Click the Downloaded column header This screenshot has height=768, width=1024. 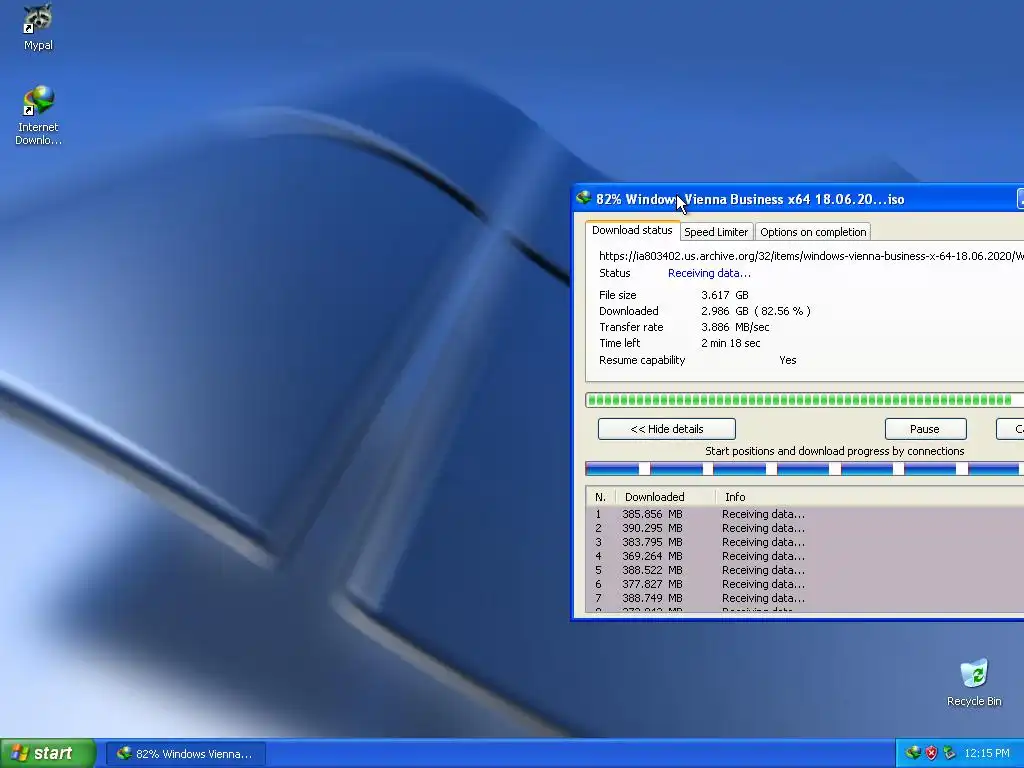click(665, 497)
